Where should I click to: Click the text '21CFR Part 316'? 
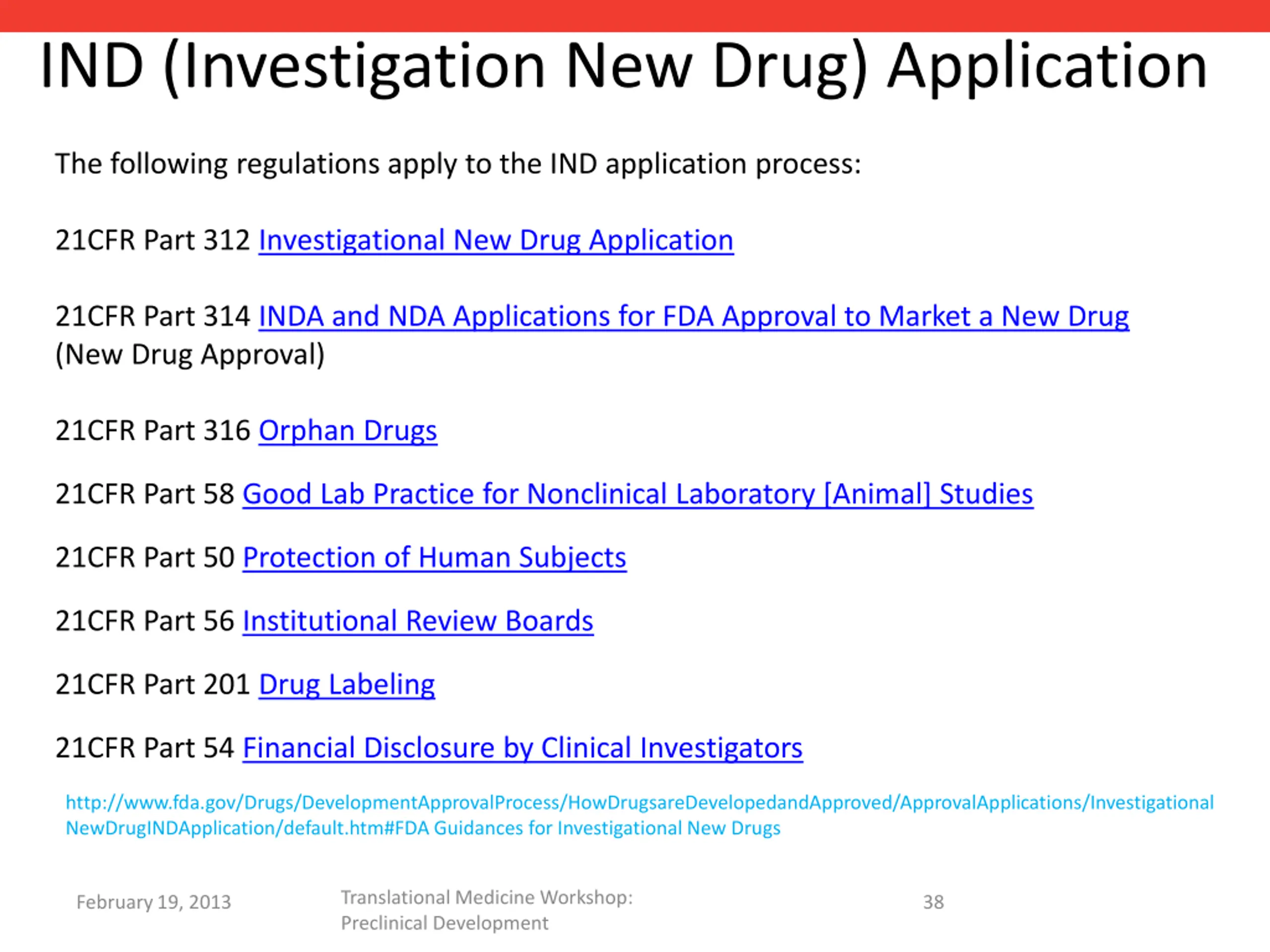point(153,431)
